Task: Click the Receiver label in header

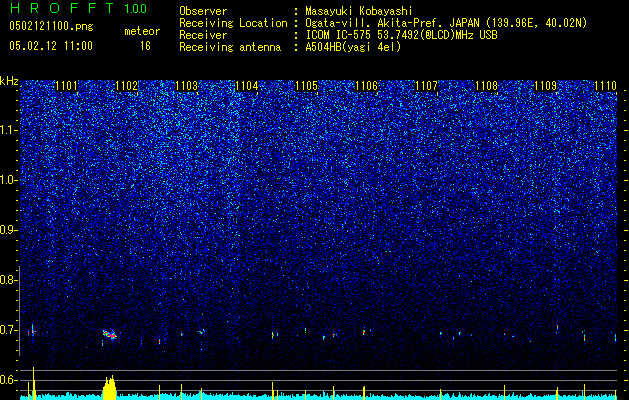Action: tap(203, 35)
